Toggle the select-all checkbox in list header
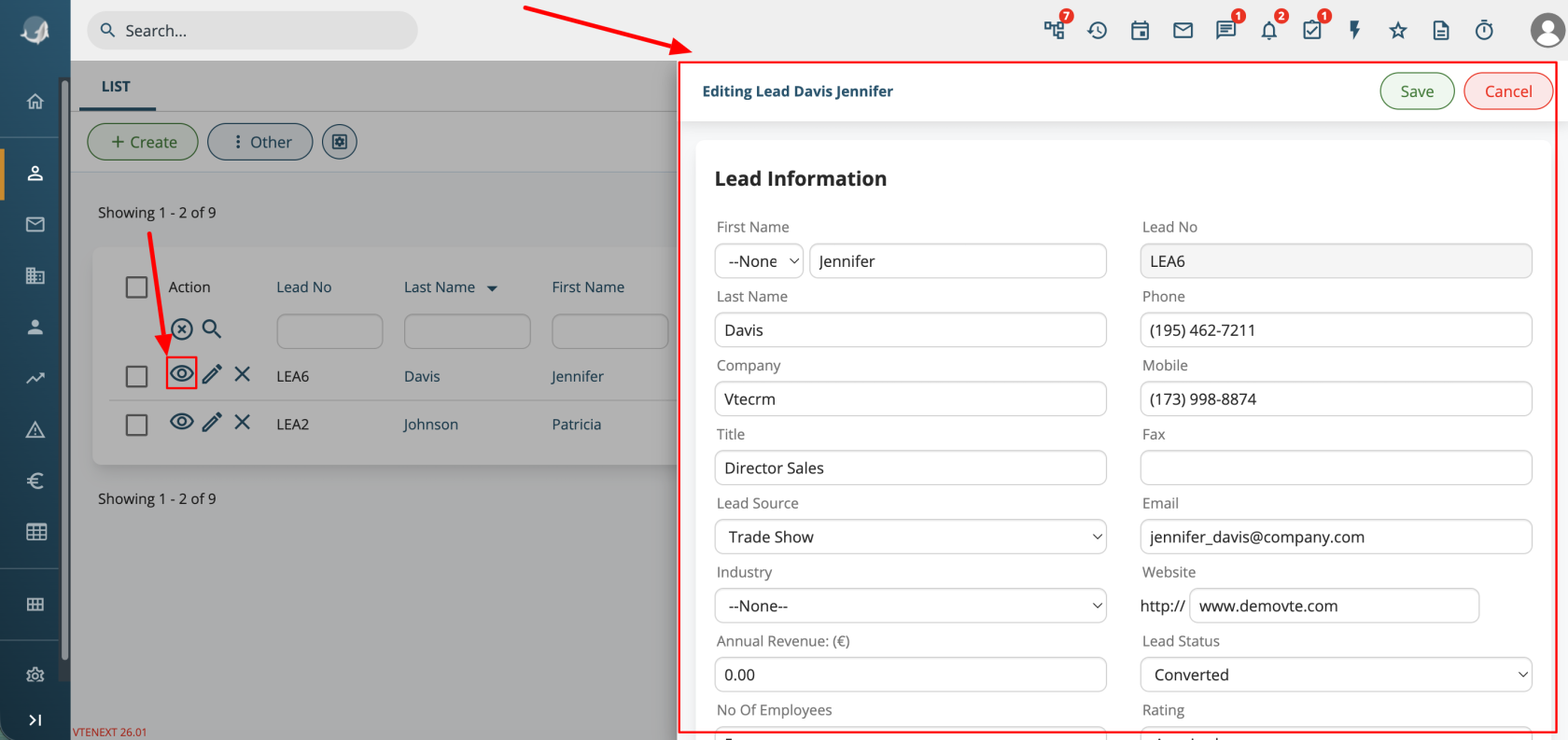1568x740 pixels. point(136,287)
